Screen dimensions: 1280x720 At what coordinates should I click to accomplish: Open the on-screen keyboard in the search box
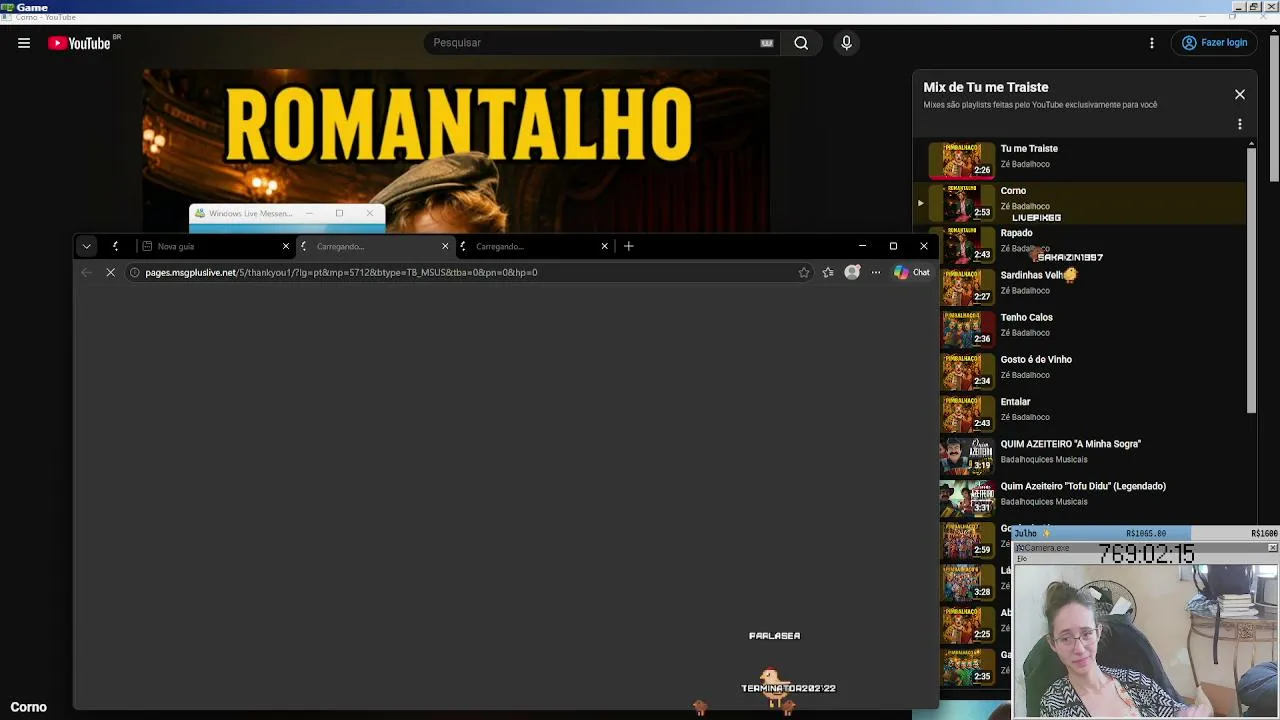coord(767,43)
